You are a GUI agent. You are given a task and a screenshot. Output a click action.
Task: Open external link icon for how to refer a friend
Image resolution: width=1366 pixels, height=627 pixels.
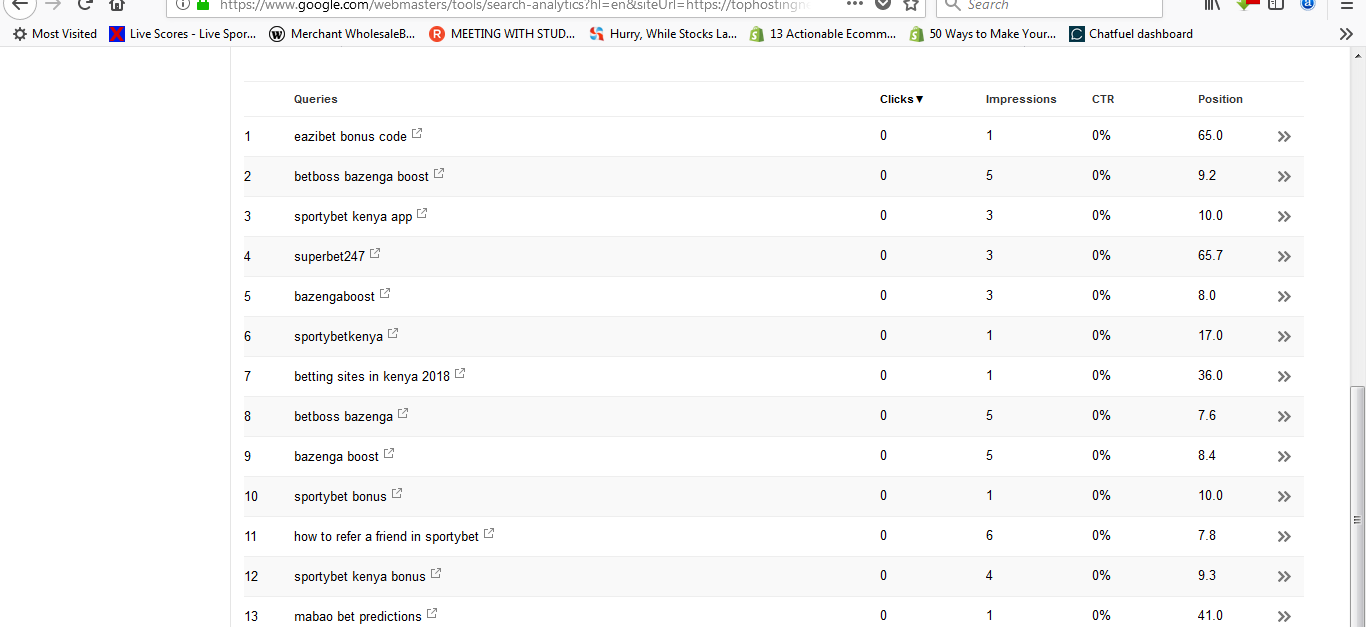pos(489,534)
